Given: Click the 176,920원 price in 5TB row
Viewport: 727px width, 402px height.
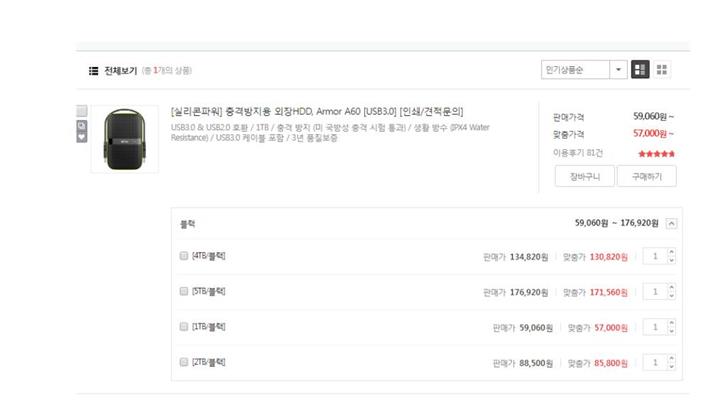Looking at the screenshot, I should [529, 293].
